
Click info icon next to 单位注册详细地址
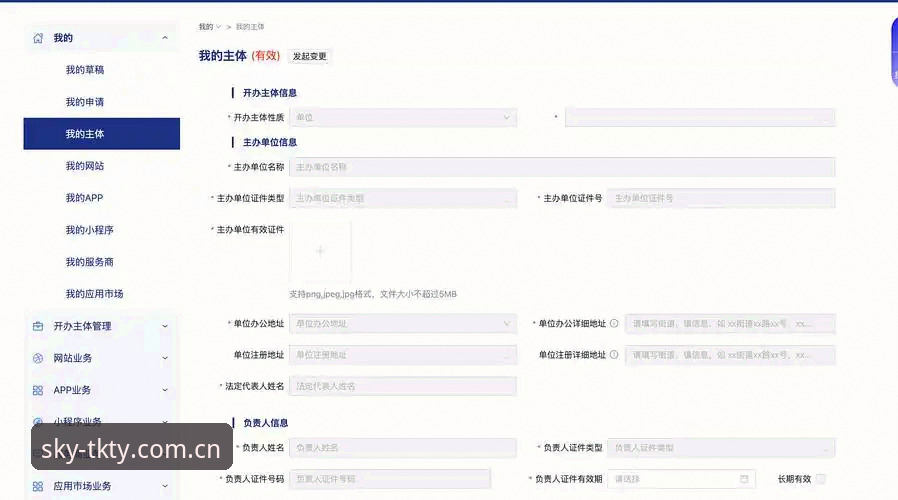click(614, 355)
